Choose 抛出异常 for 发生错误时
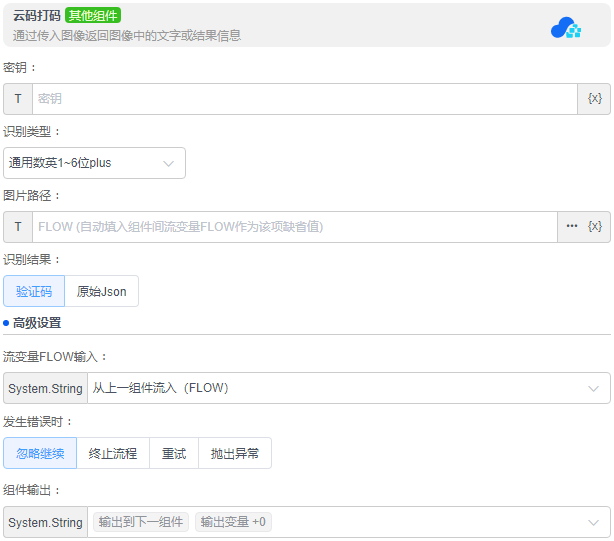The width and height of the screenshot is (614, 541). point(235,453)
